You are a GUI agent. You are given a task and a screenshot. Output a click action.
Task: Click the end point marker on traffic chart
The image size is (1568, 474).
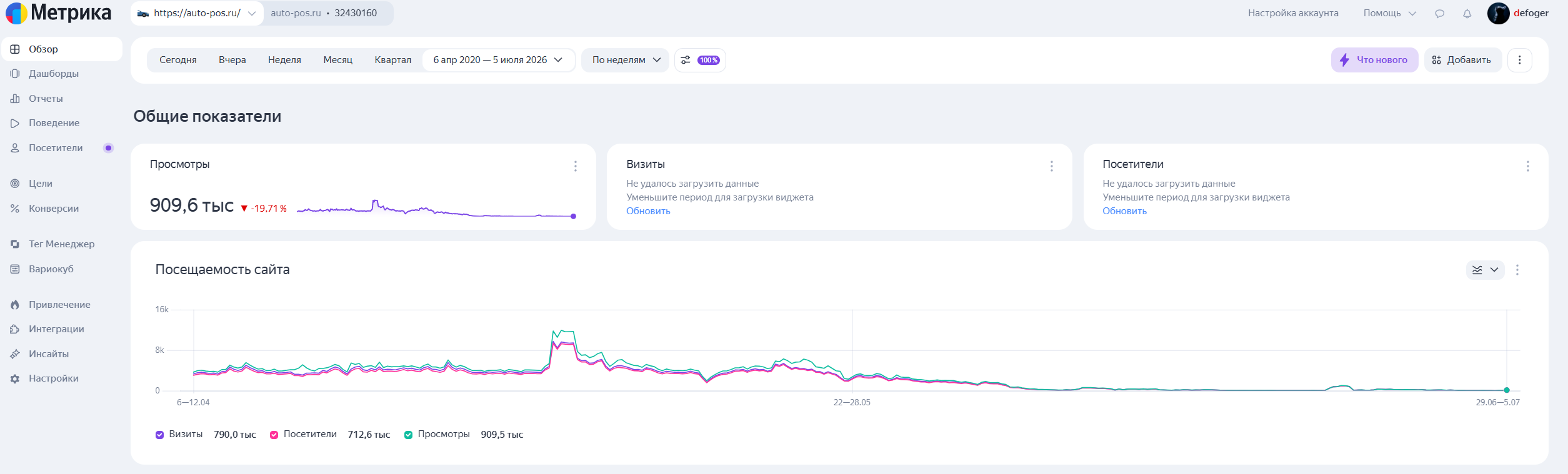(1507, 390)
